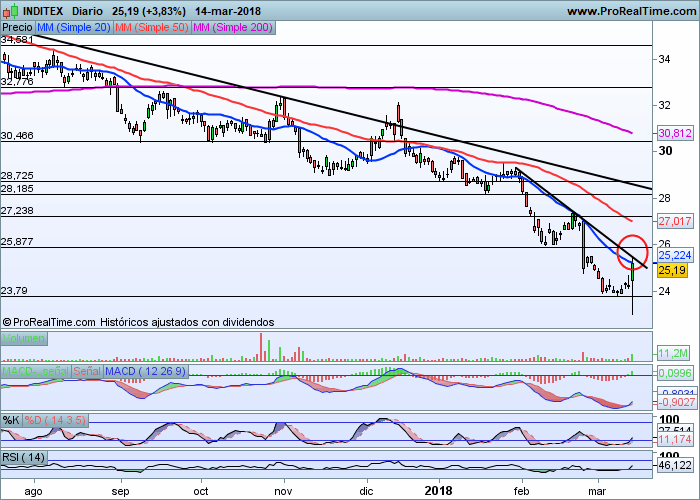Click the 25,19 (+3,83%) price change text
700x500 pixels.
[149, 11]
